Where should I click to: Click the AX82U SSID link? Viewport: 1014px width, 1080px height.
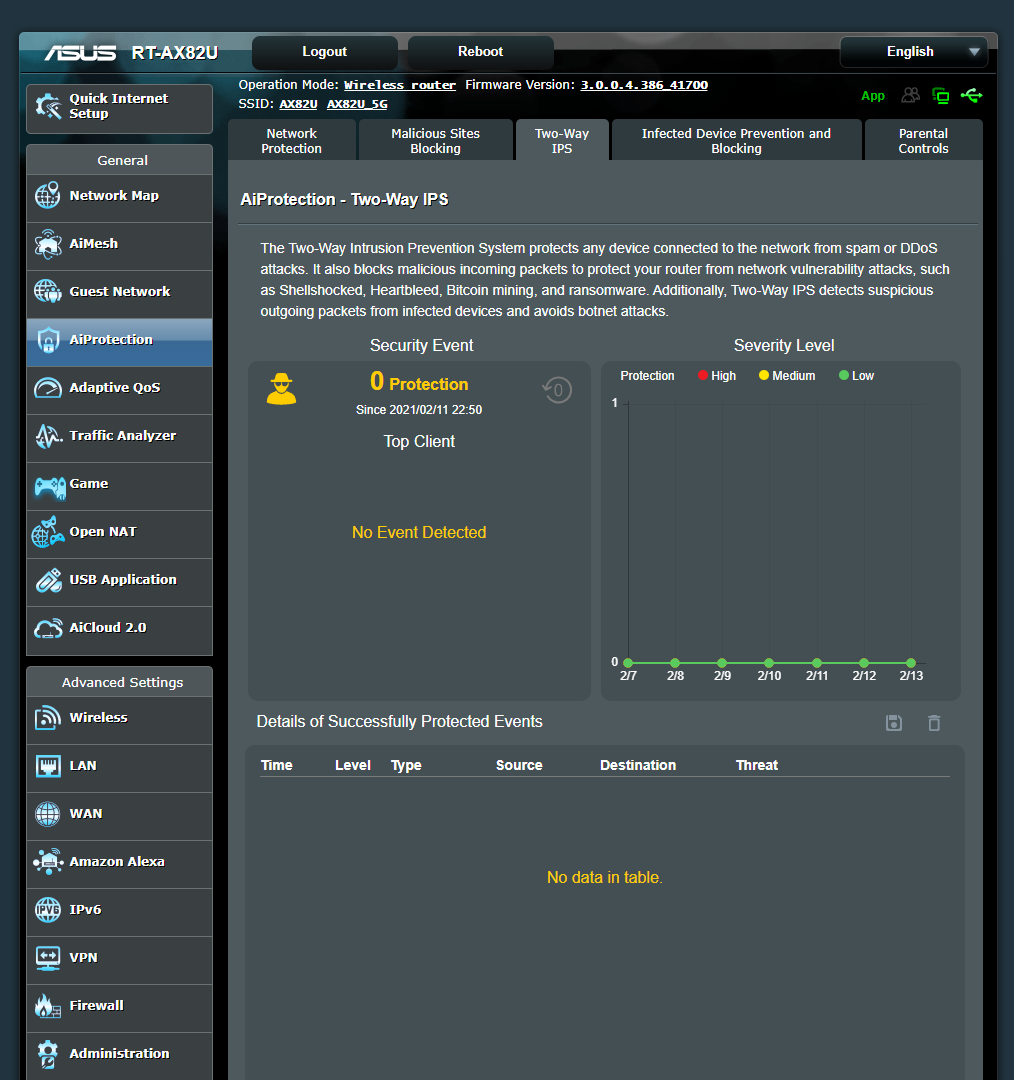point(298,104)
